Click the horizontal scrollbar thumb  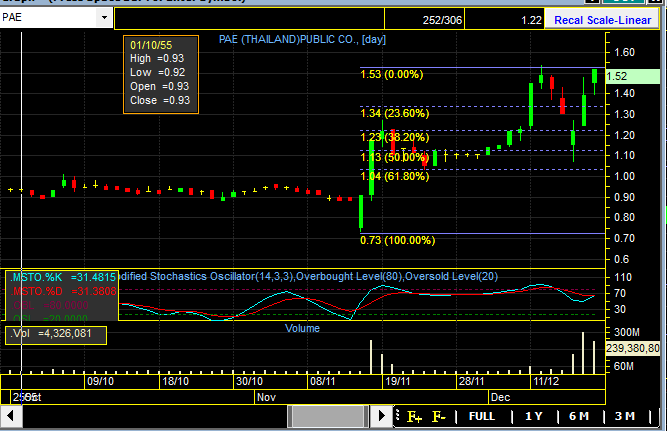(x=328, y=416)
